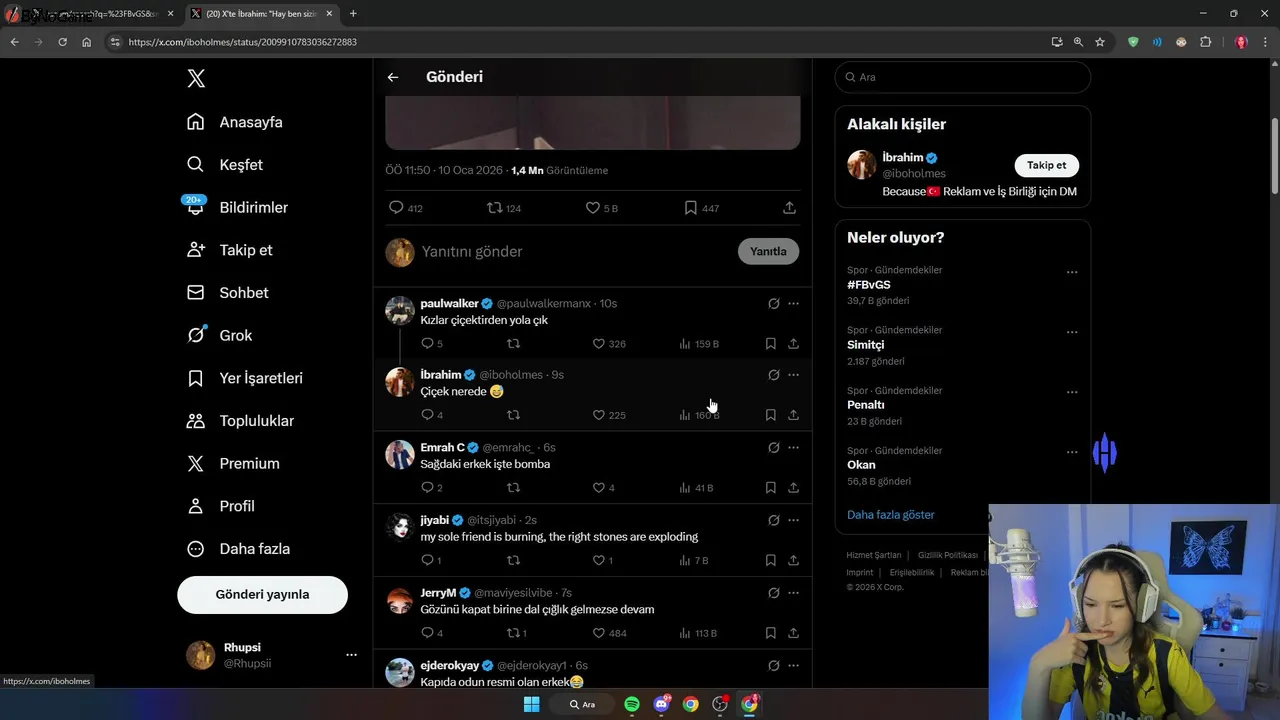Click Daha fazla göster link

tap(891, 515)
